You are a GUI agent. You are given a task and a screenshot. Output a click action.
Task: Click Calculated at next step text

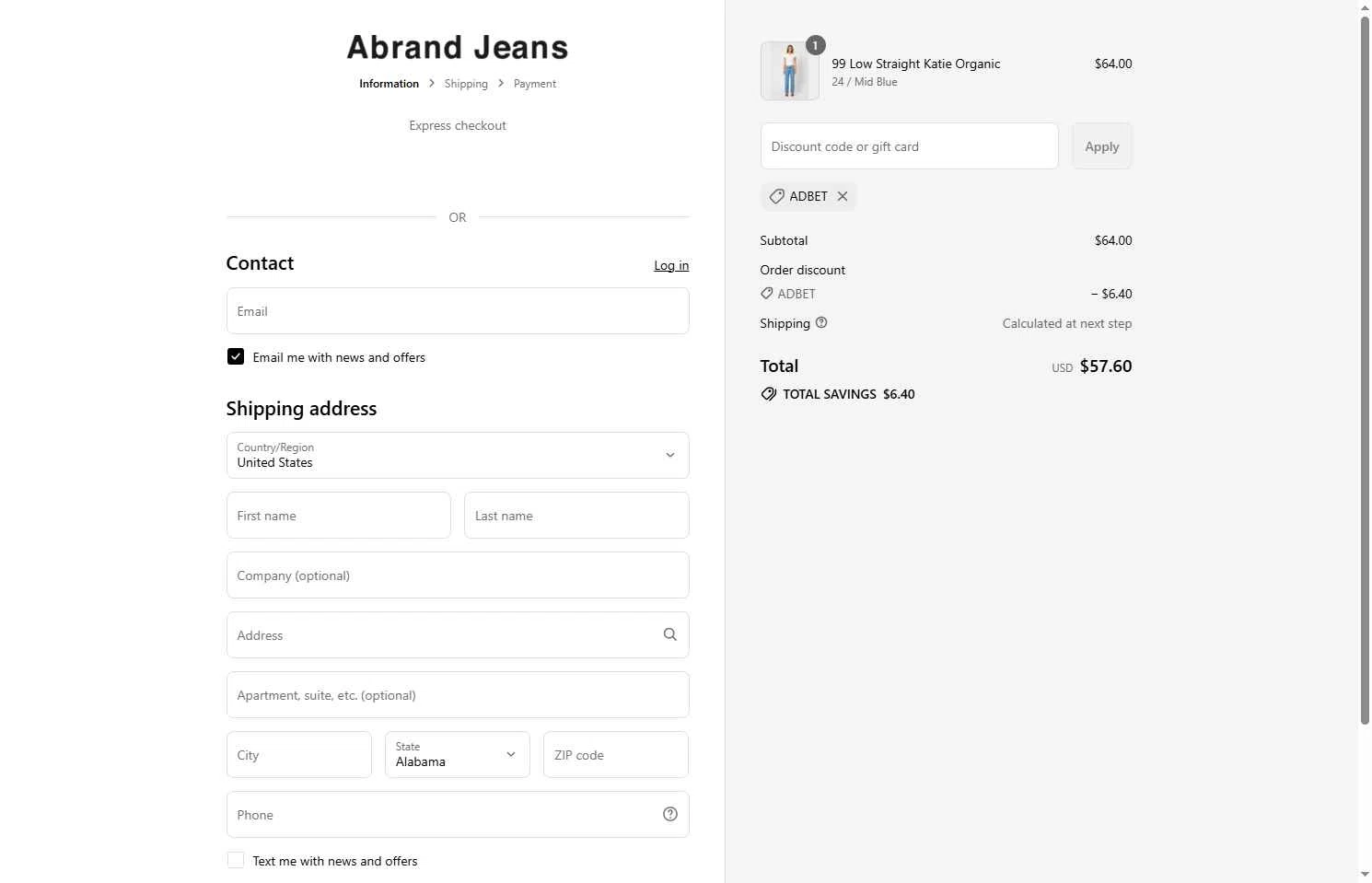(1066, 323)
